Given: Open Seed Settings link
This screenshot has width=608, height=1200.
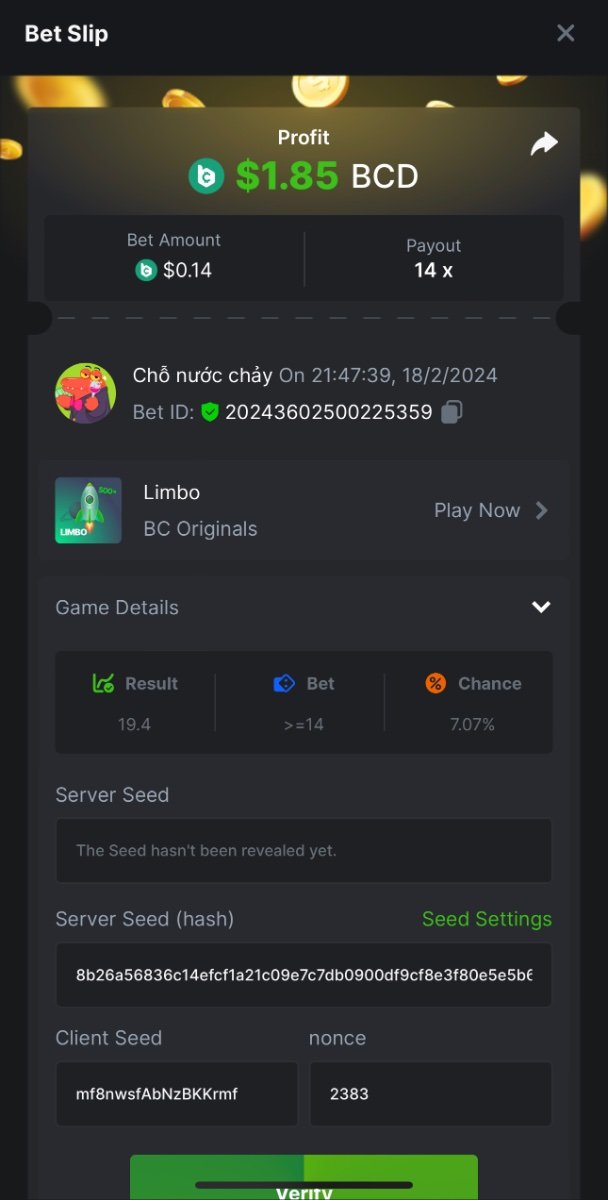Looking at the screenshot, I should click(486, 919).
